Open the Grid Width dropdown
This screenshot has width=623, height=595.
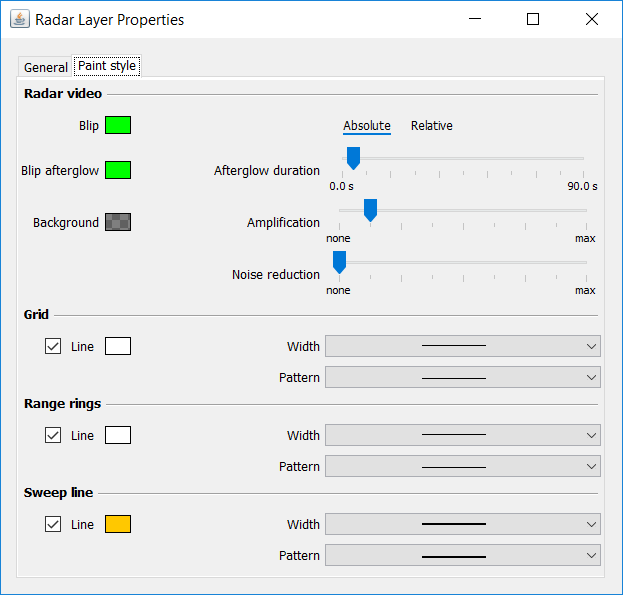pyautogui.click(x=462, y=346)
